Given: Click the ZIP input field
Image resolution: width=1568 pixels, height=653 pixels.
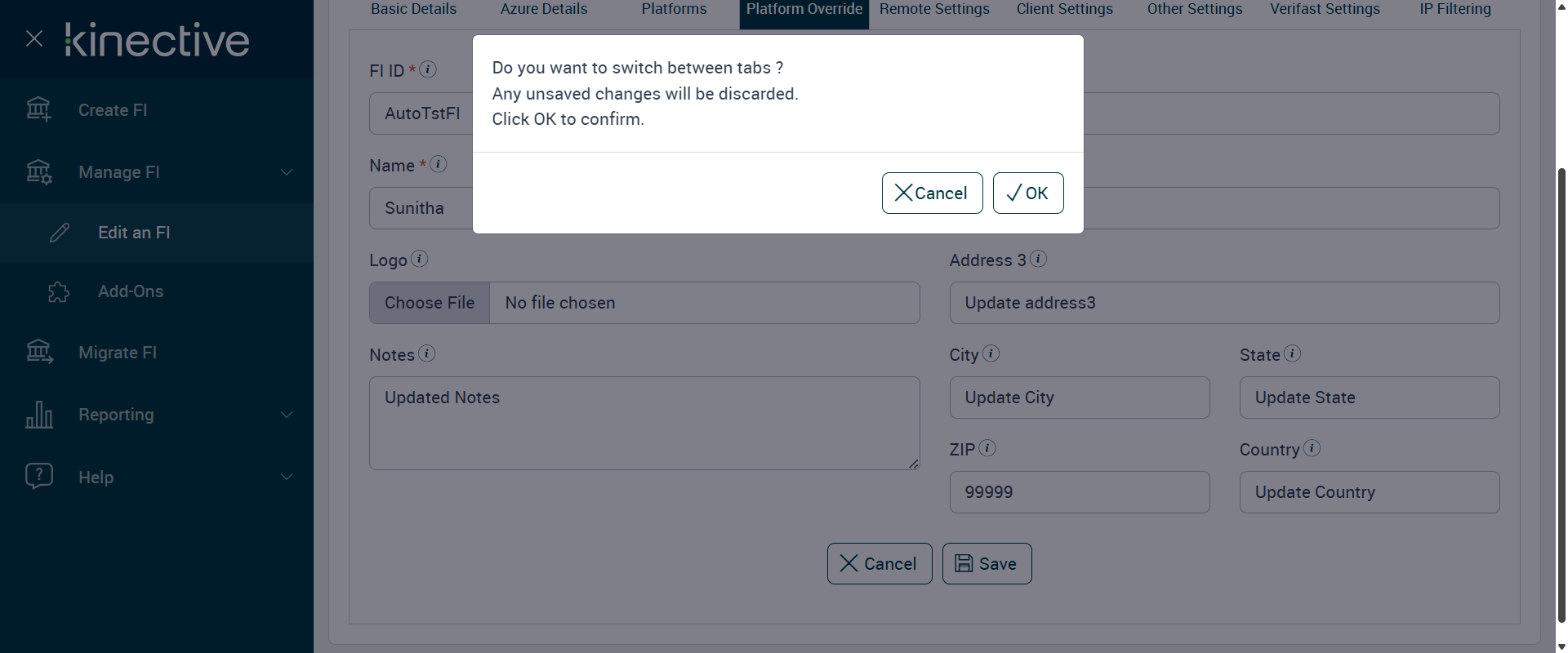Looking at the screenshot, I should coord(1079,492).
